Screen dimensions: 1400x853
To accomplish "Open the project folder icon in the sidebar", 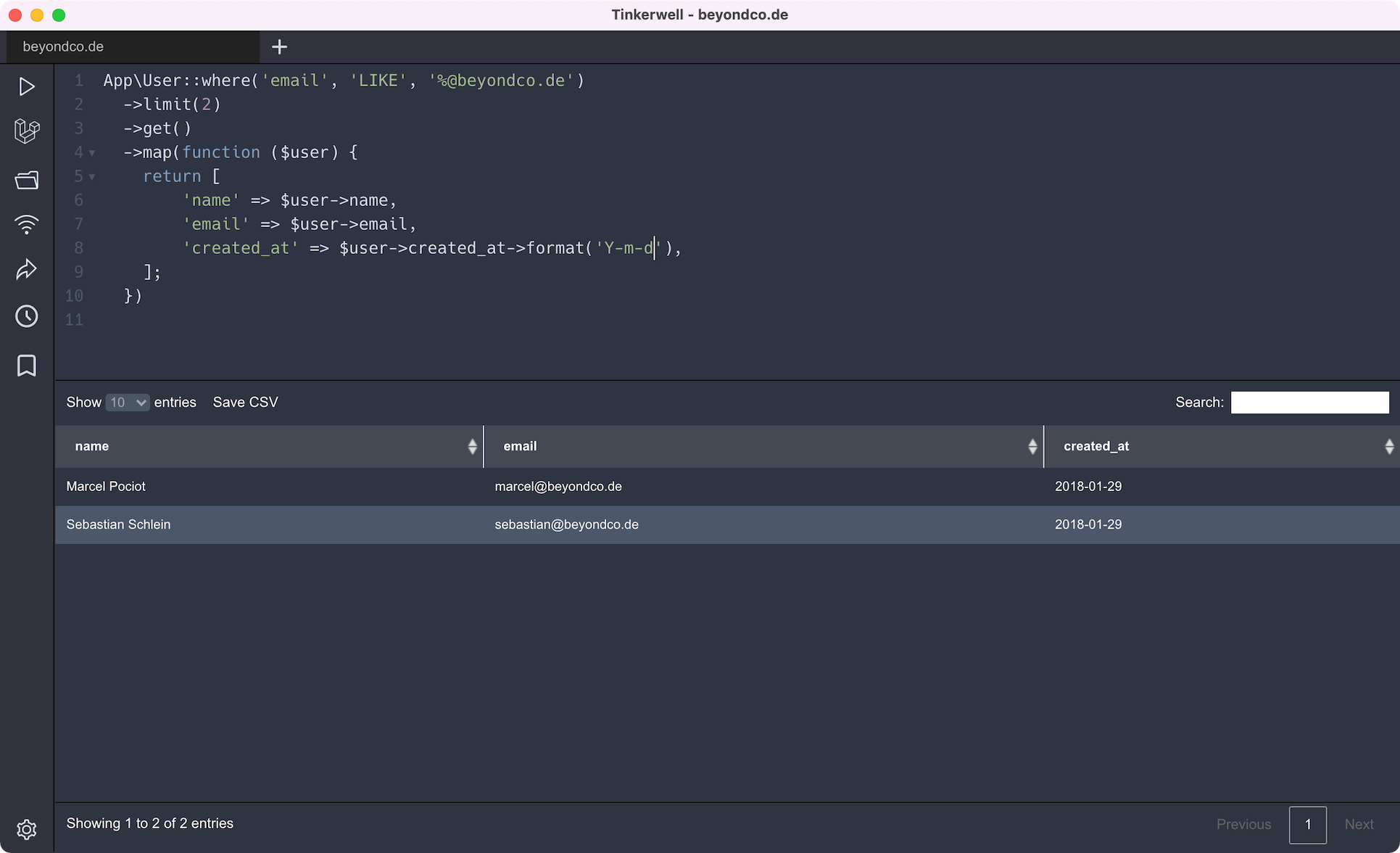I will [27, 180].
